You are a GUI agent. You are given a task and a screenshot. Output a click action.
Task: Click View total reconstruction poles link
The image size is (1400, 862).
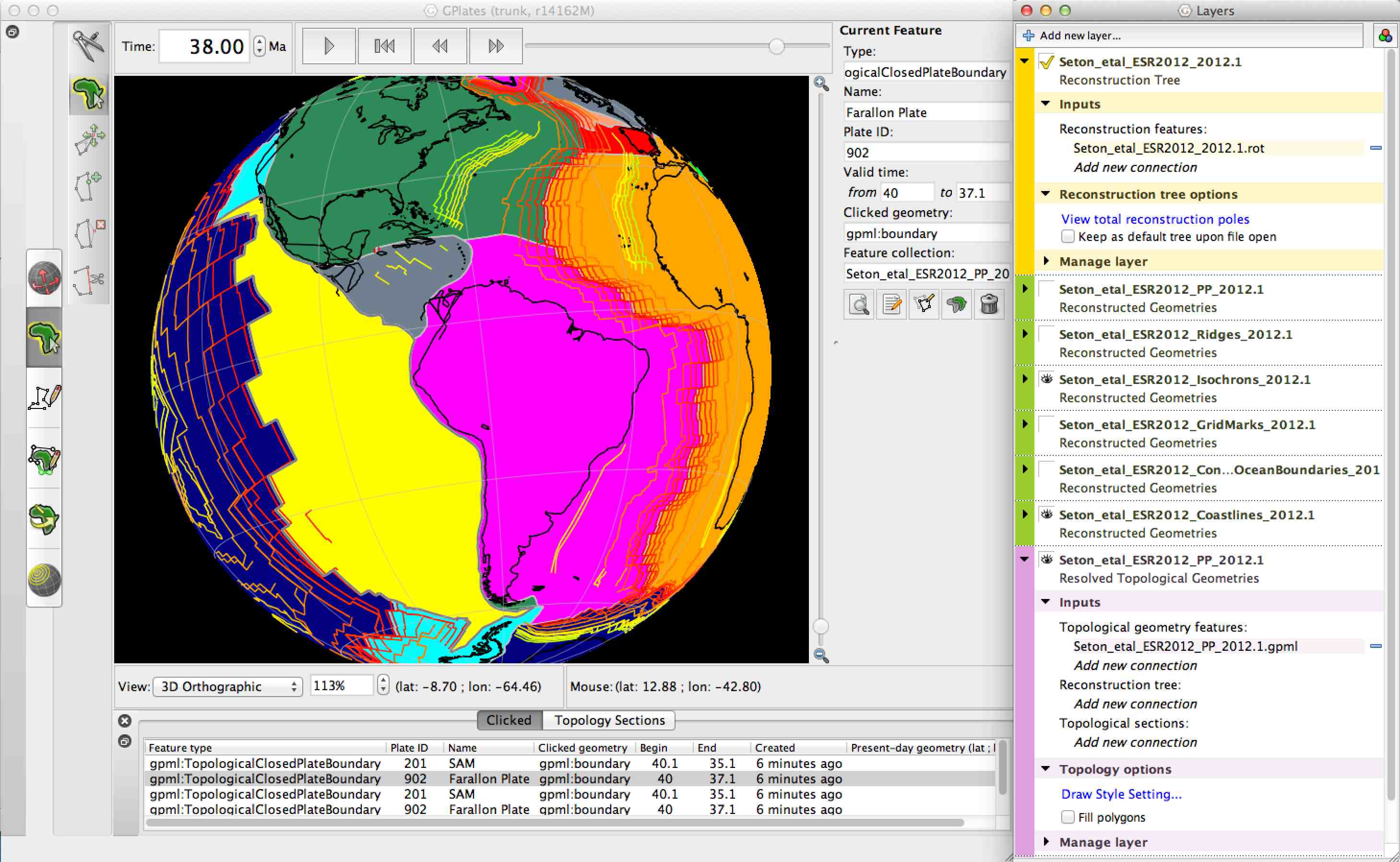[1155, 219]
